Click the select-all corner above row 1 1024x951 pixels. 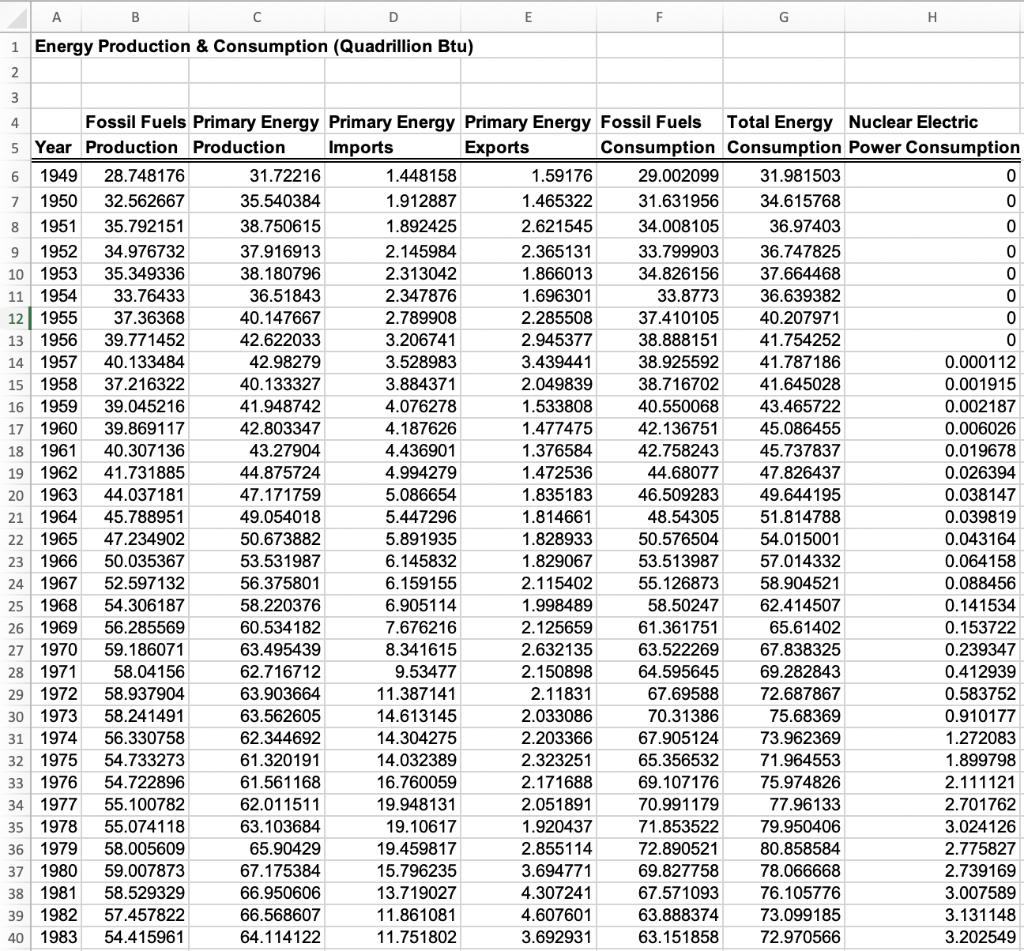pos(16,17)
